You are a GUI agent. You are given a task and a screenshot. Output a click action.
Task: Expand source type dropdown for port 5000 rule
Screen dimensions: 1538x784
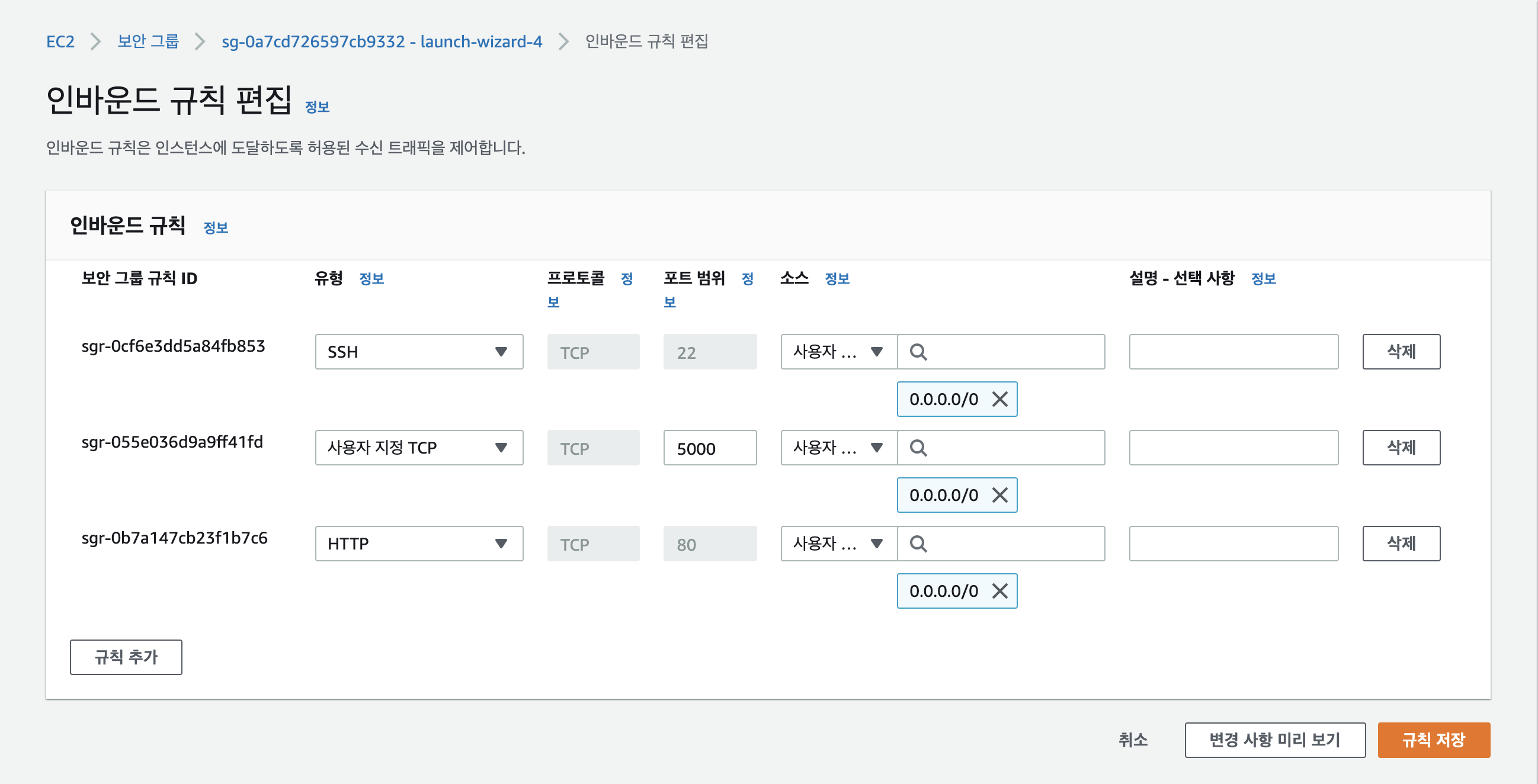point(838,448)
